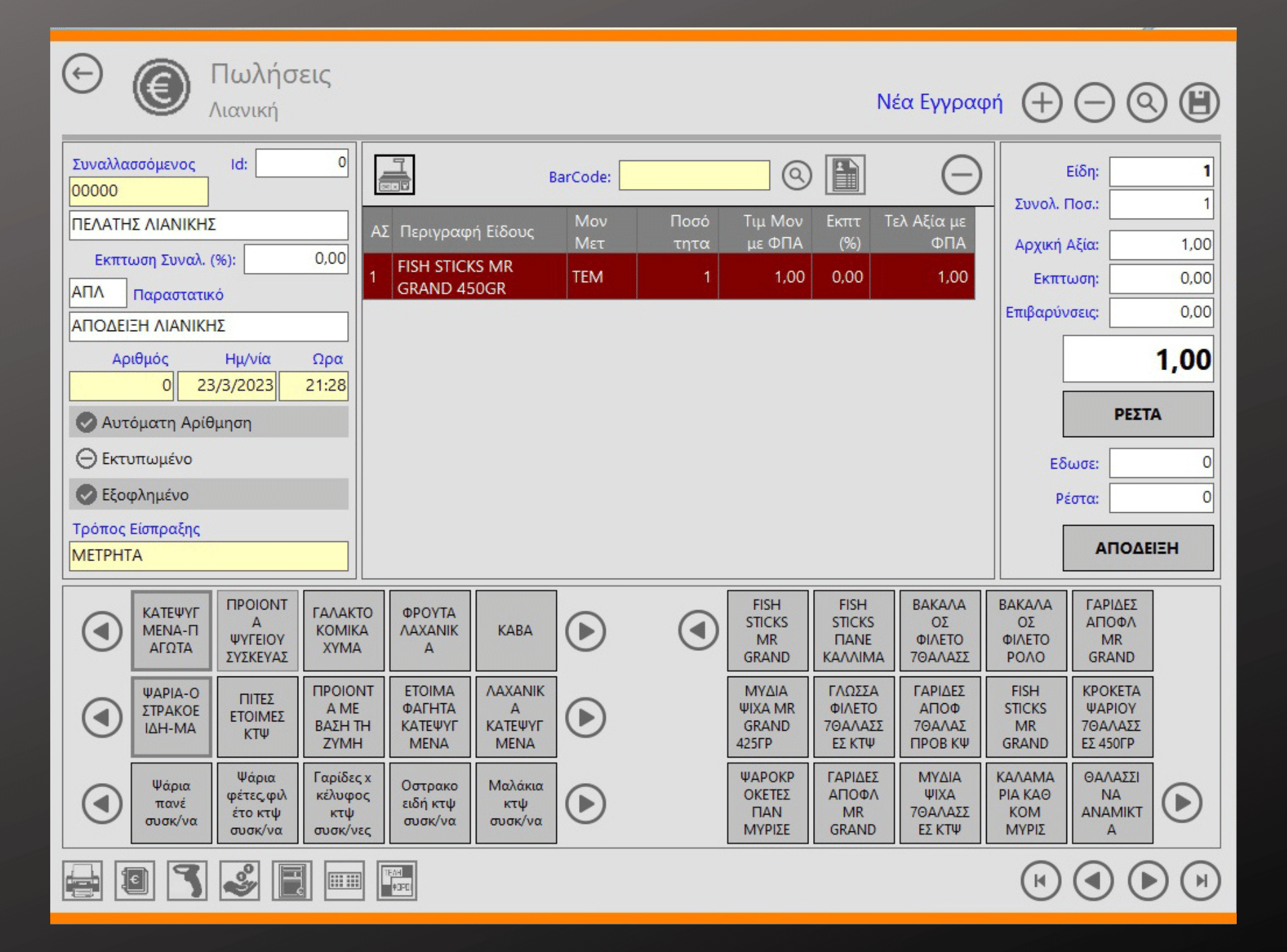Click the barcode scanner icon at bottom
This screenshot has width=1287, height=952.
pyautogui.click(x=187, y=880)
